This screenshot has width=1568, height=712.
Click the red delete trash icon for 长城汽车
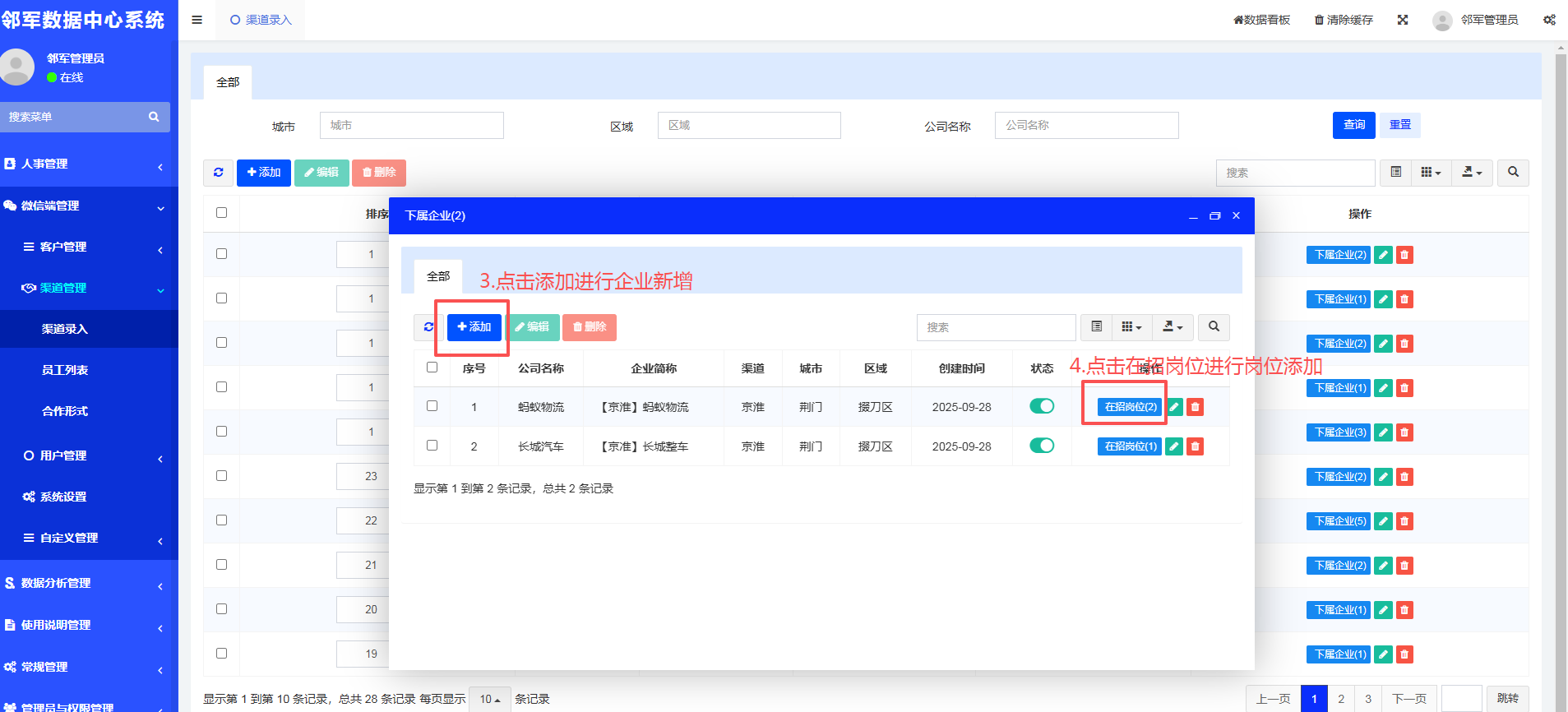pyautogui.click(x=1196, y=446)
